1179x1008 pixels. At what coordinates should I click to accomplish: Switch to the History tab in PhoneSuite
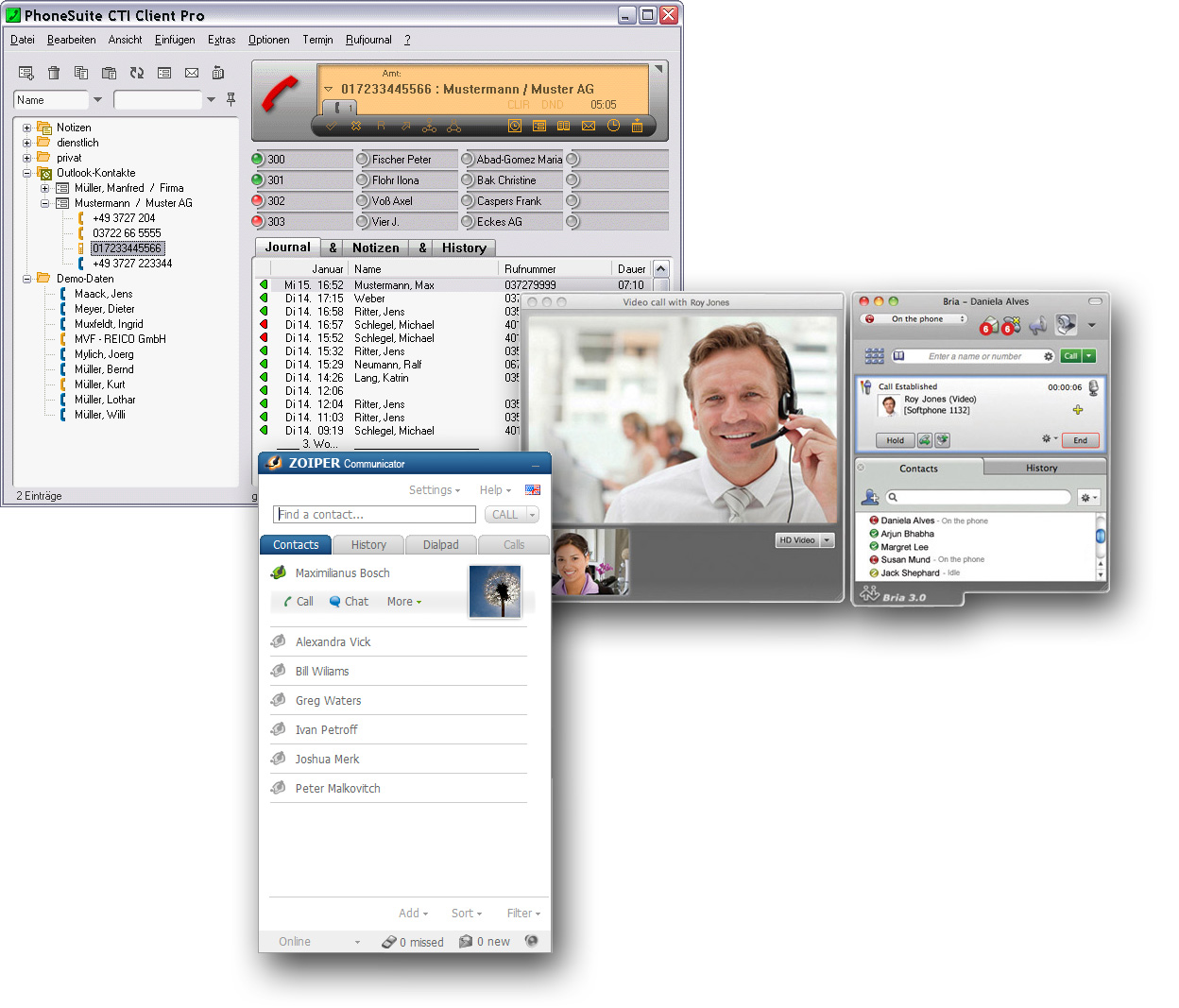464,248
